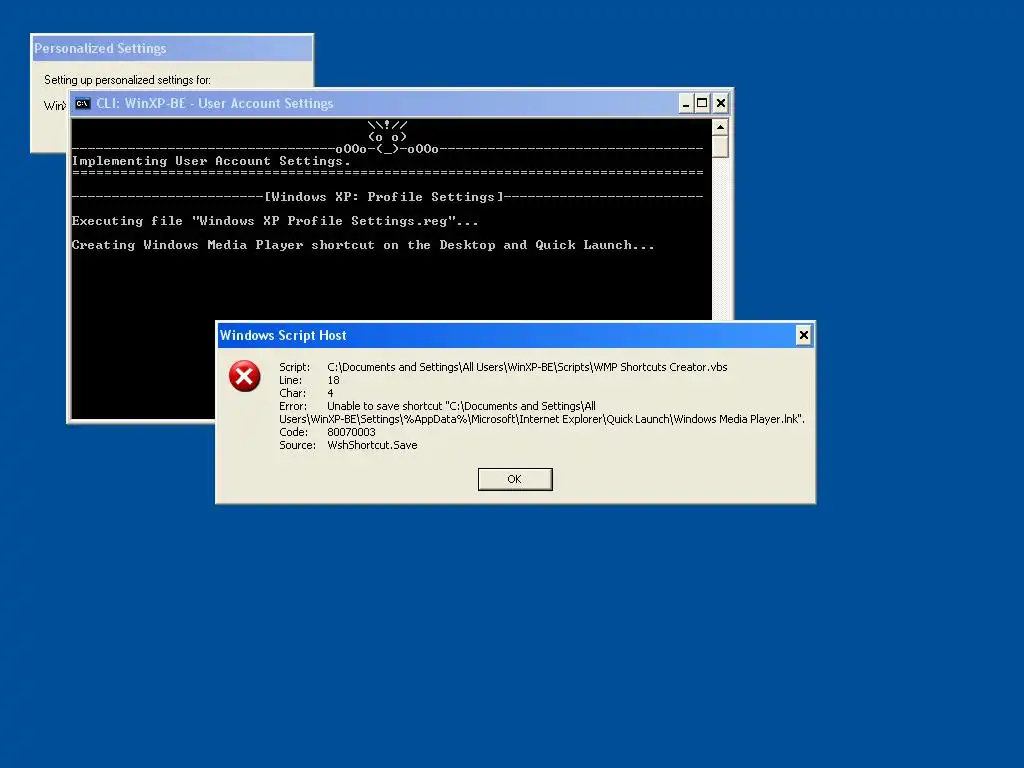Click "Creating Windows Media Player shortcut" line
Screen dimensions: 1024x768
(363, 245)
